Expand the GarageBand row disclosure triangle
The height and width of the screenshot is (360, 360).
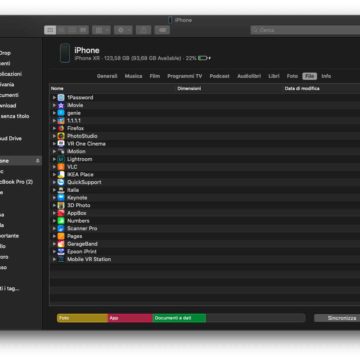click(x=54, y=244)
